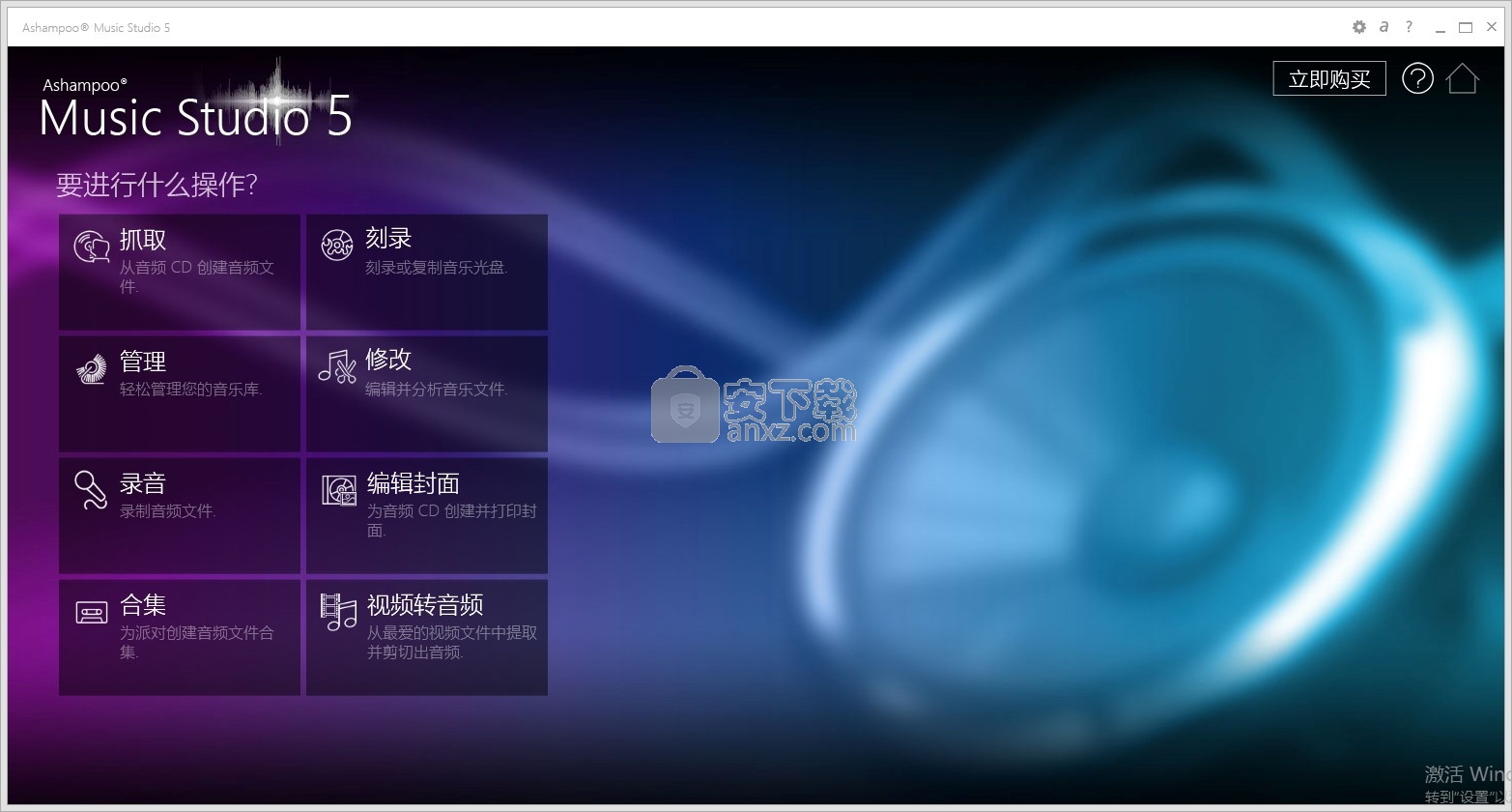Click text 从音频 CD 创建音频文件
1512x812 pixels.
pyautogui.click(x=197, y=276)
